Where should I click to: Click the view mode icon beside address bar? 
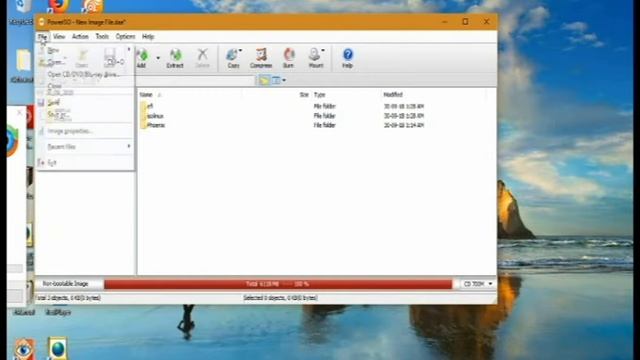[276, 80]
